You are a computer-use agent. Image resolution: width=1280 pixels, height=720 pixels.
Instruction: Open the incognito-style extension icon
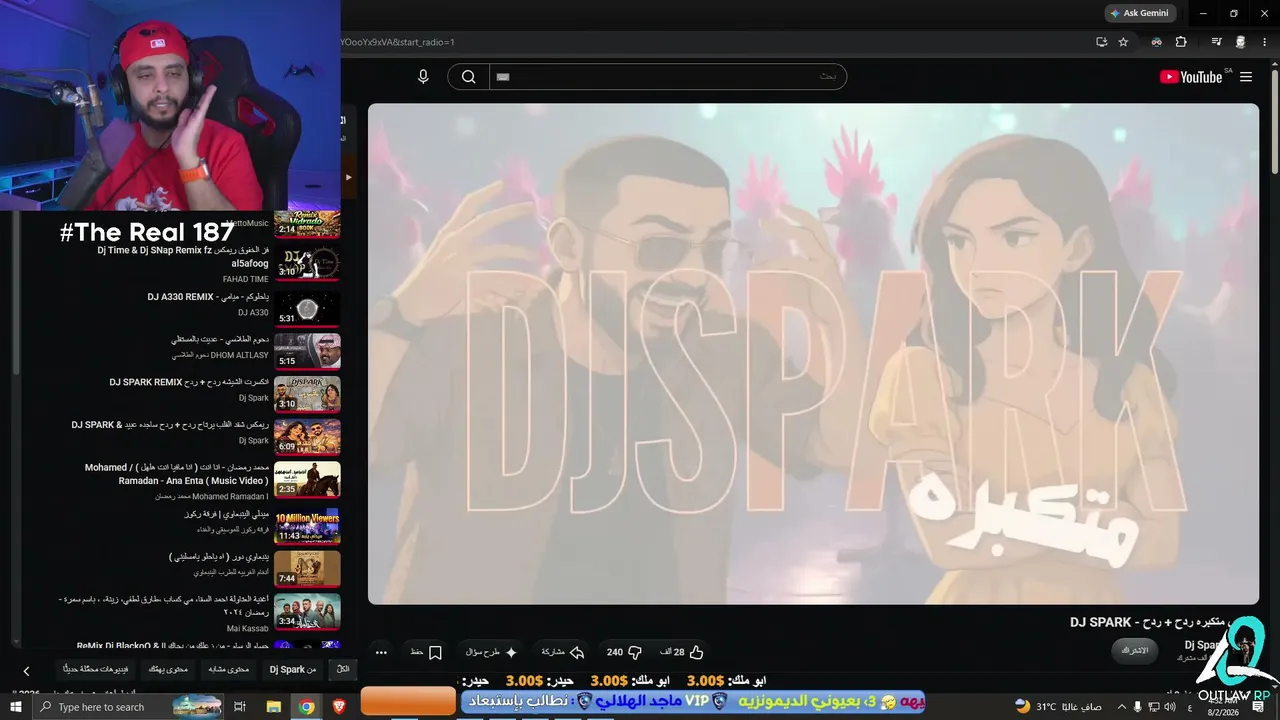[1157, 42]
